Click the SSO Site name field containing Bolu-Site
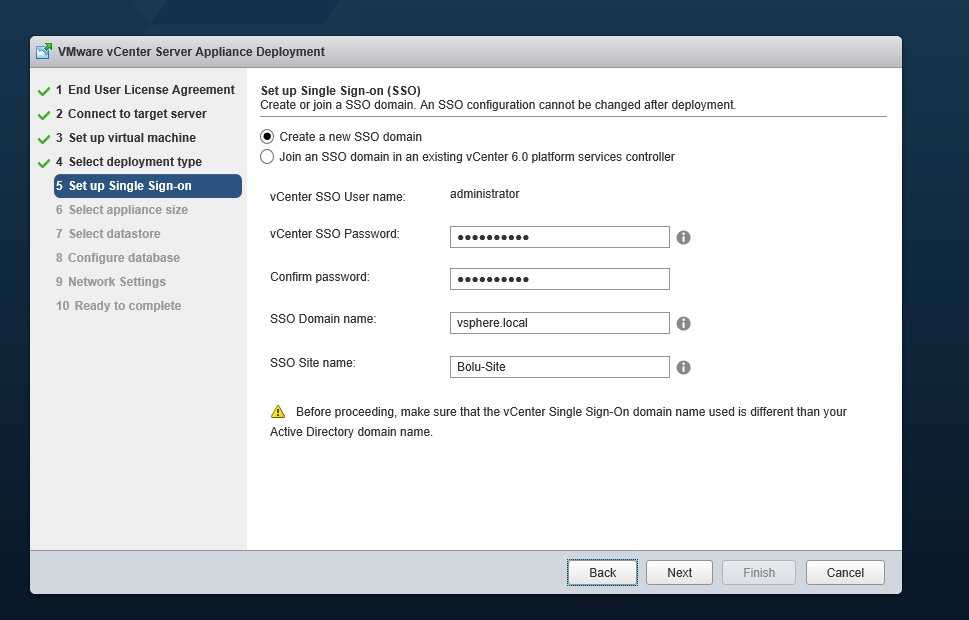The width and height of the screenshot is (969, 620). click(559, 367)
